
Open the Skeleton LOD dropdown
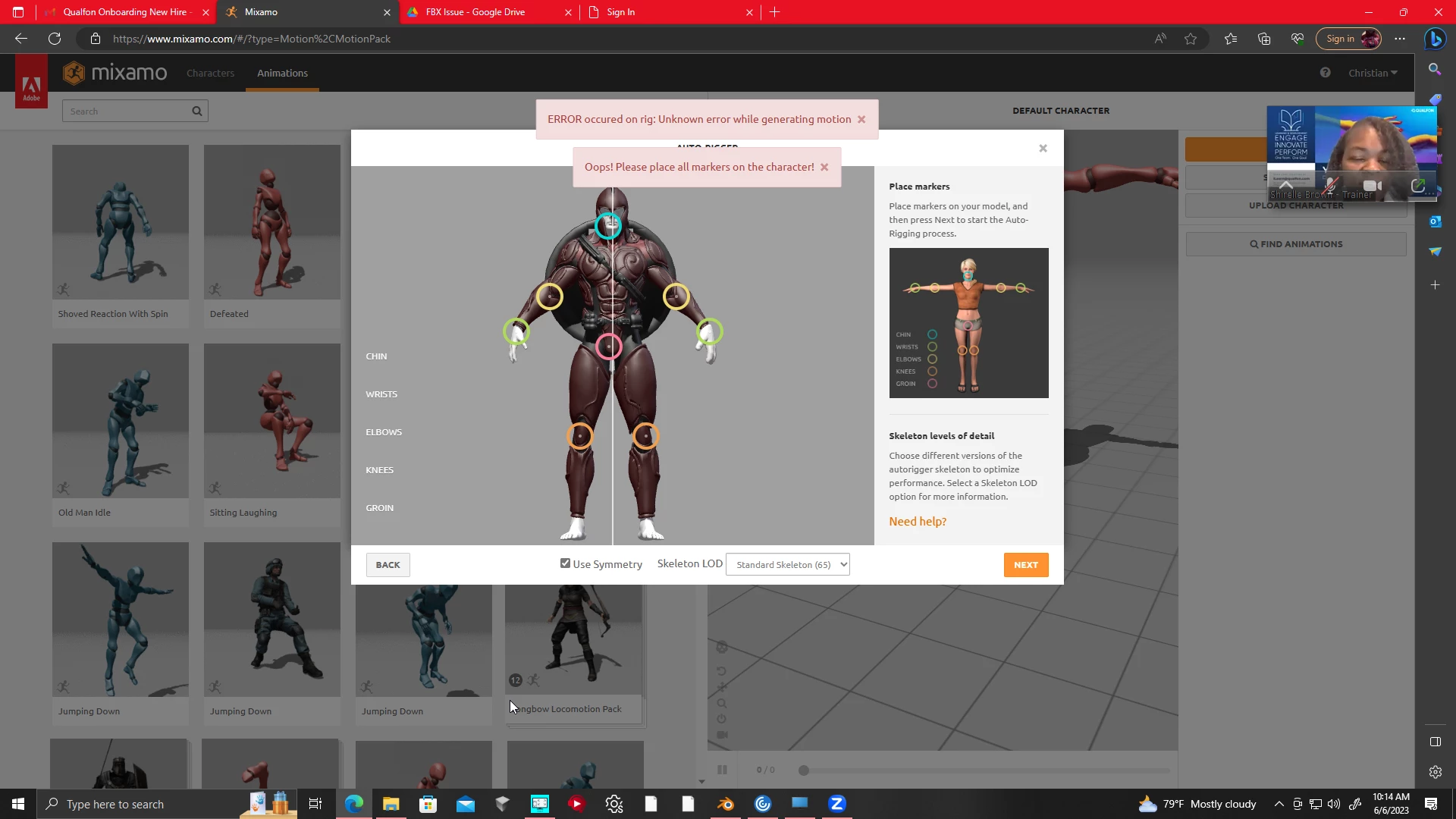pos(787,564)
